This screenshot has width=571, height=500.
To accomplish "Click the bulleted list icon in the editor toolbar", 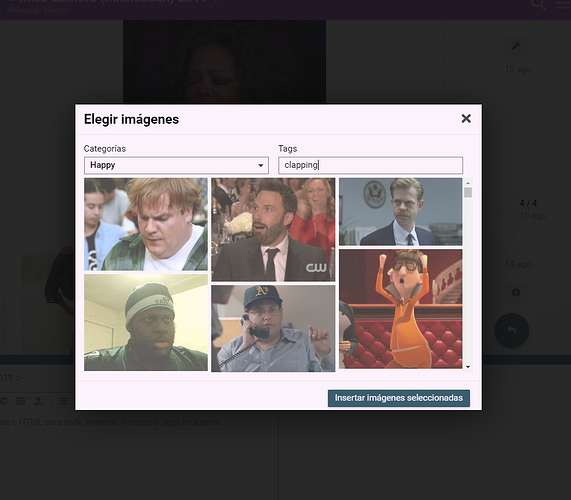I will (x=63, y=401).
